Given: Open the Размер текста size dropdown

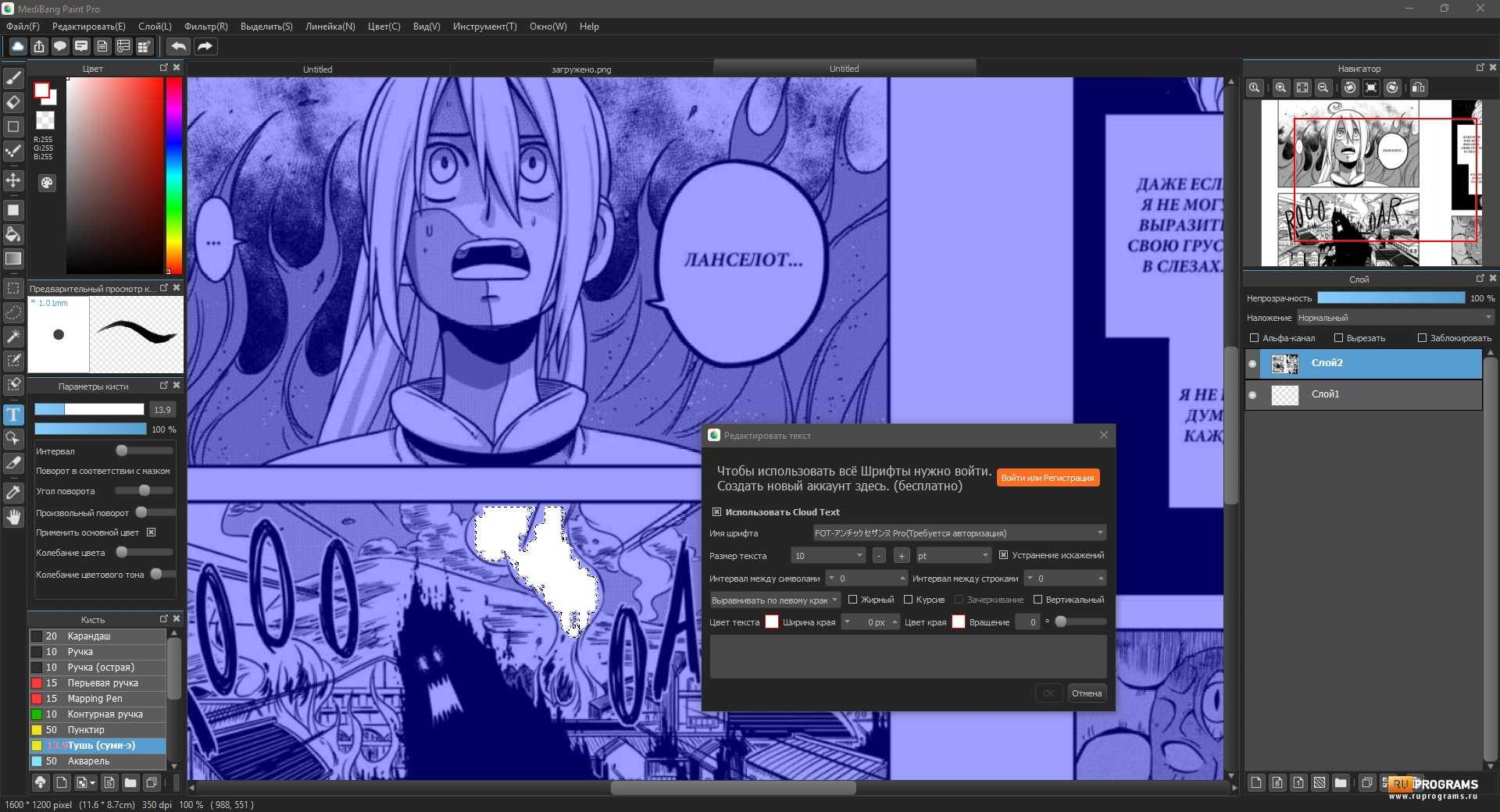Looking at the screenshot, I should [828, 556].
